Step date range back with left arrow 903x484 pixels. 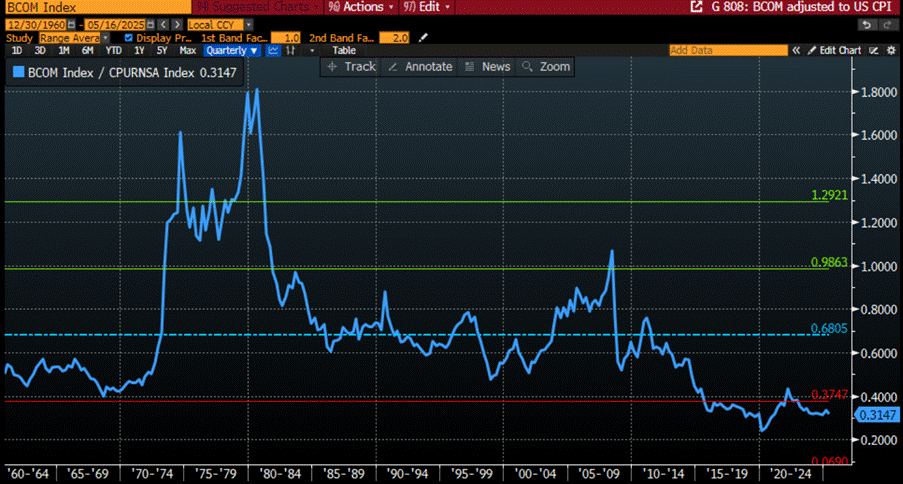coord(164,25)
